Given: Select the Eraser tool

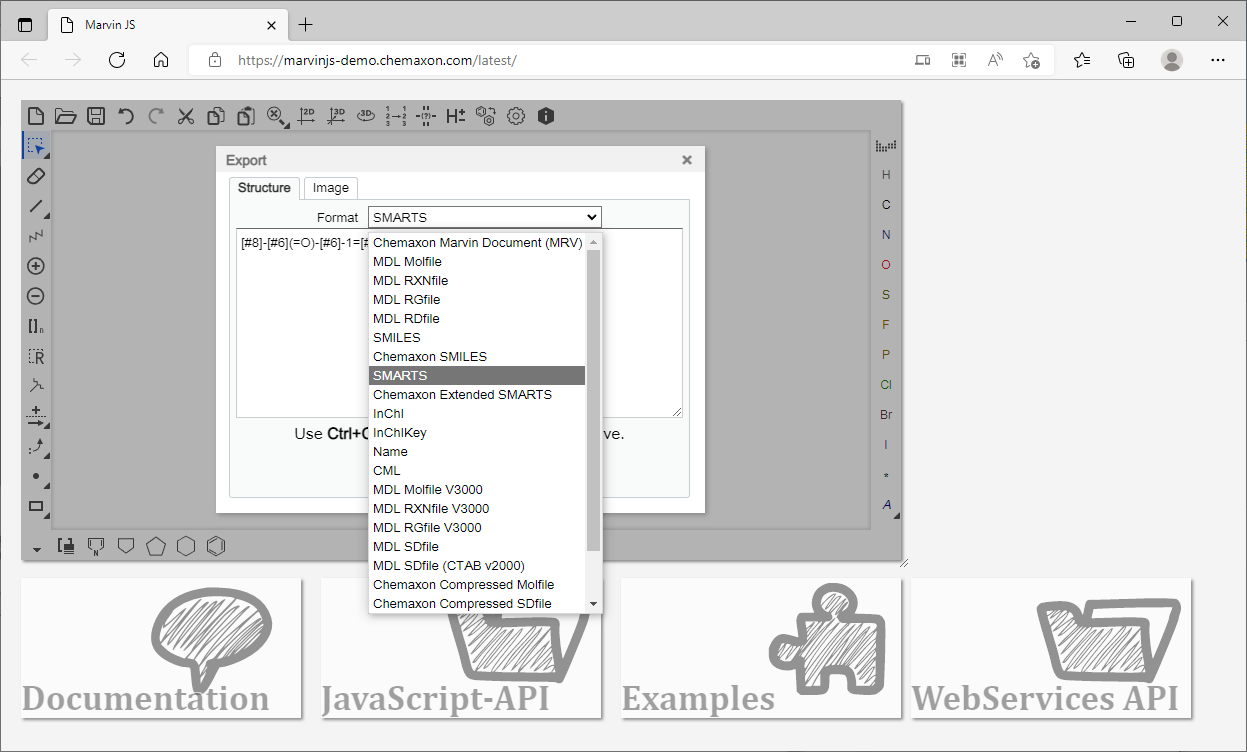Looking at the screenshot, I should coord(36,176).
